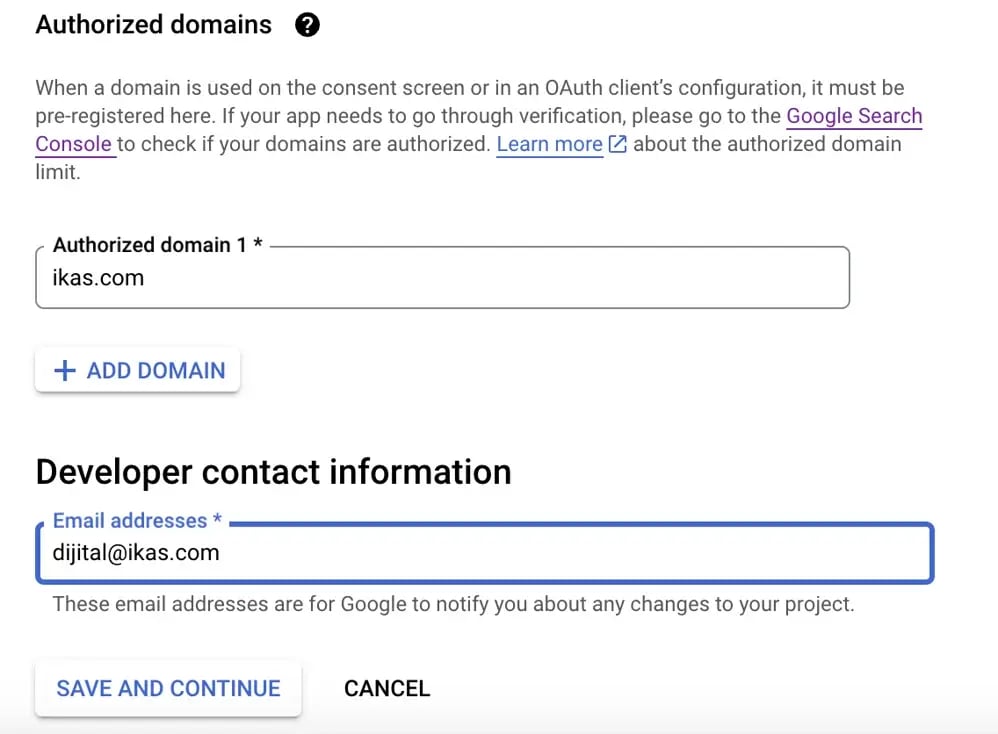Click the Authorized domain 1 label
The width and height of the screenshot is (998, 734).
pyautogui.click(x=157, y=244)
